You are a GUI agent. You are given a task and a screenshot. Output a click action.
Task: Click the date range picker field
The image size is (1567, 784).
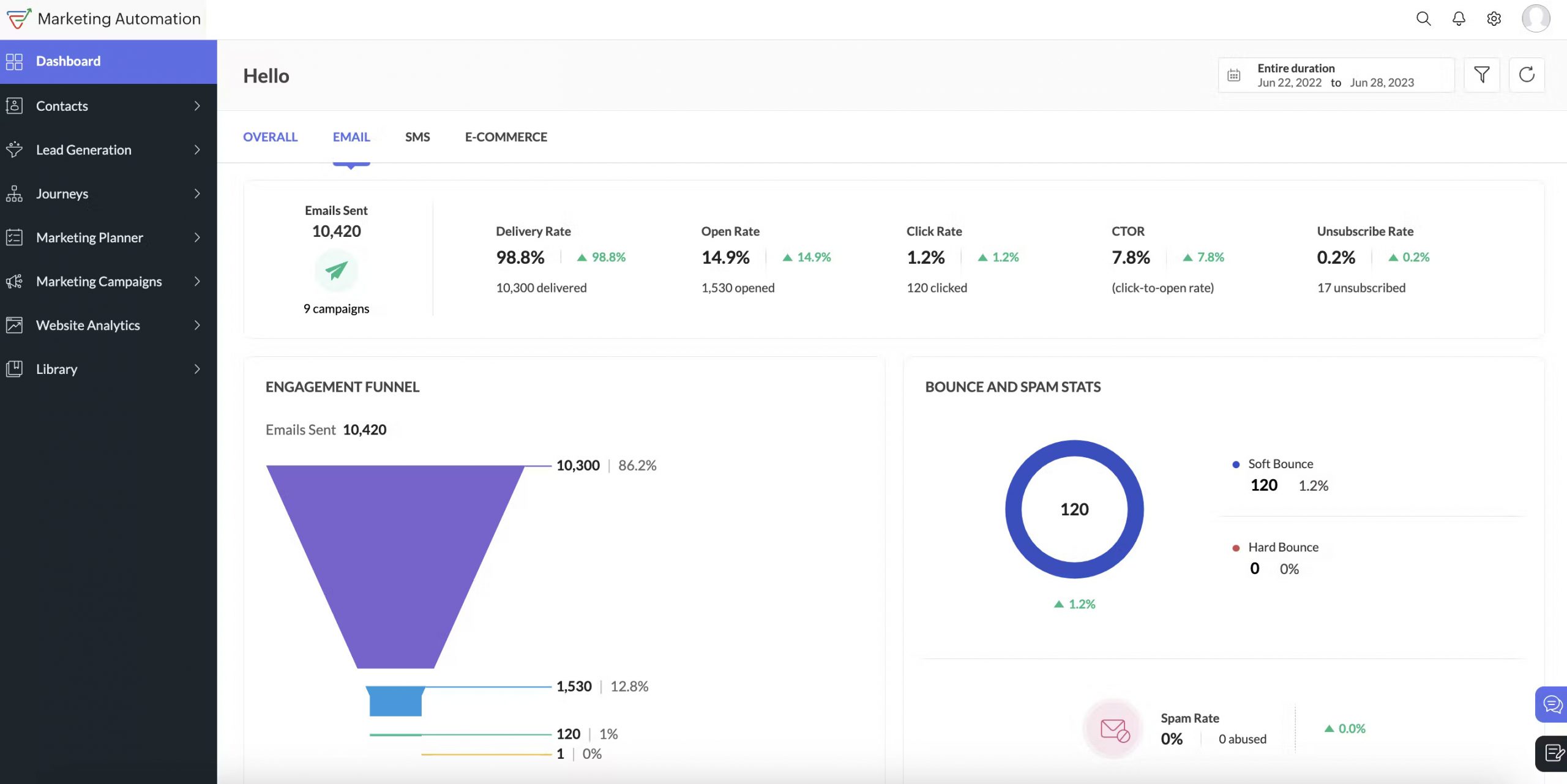pyautogui.click(x=1335, y=74)
